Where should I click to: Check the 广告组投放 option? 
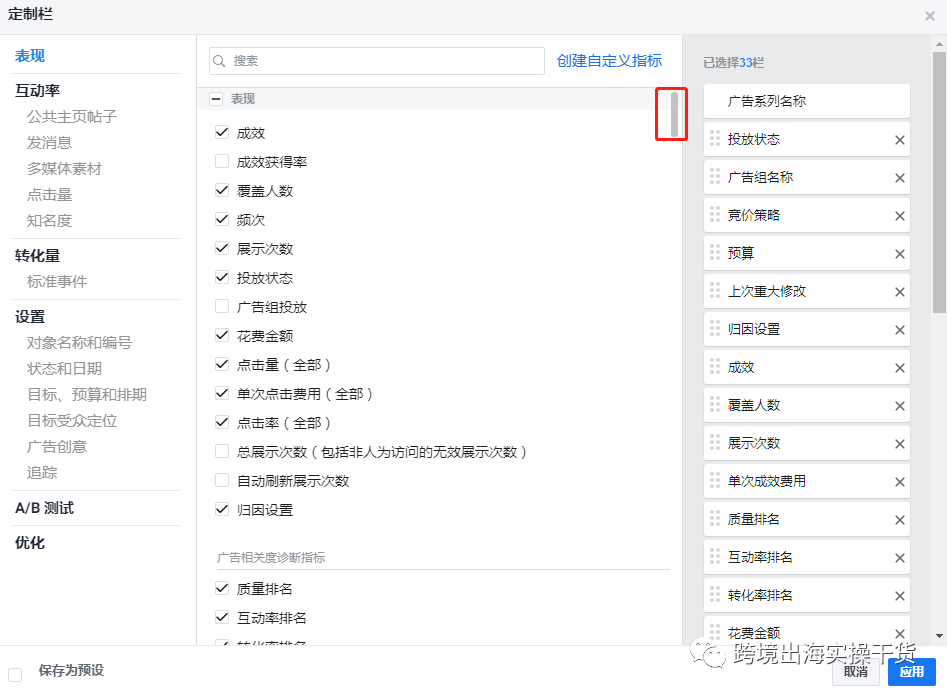pos(221,306)
